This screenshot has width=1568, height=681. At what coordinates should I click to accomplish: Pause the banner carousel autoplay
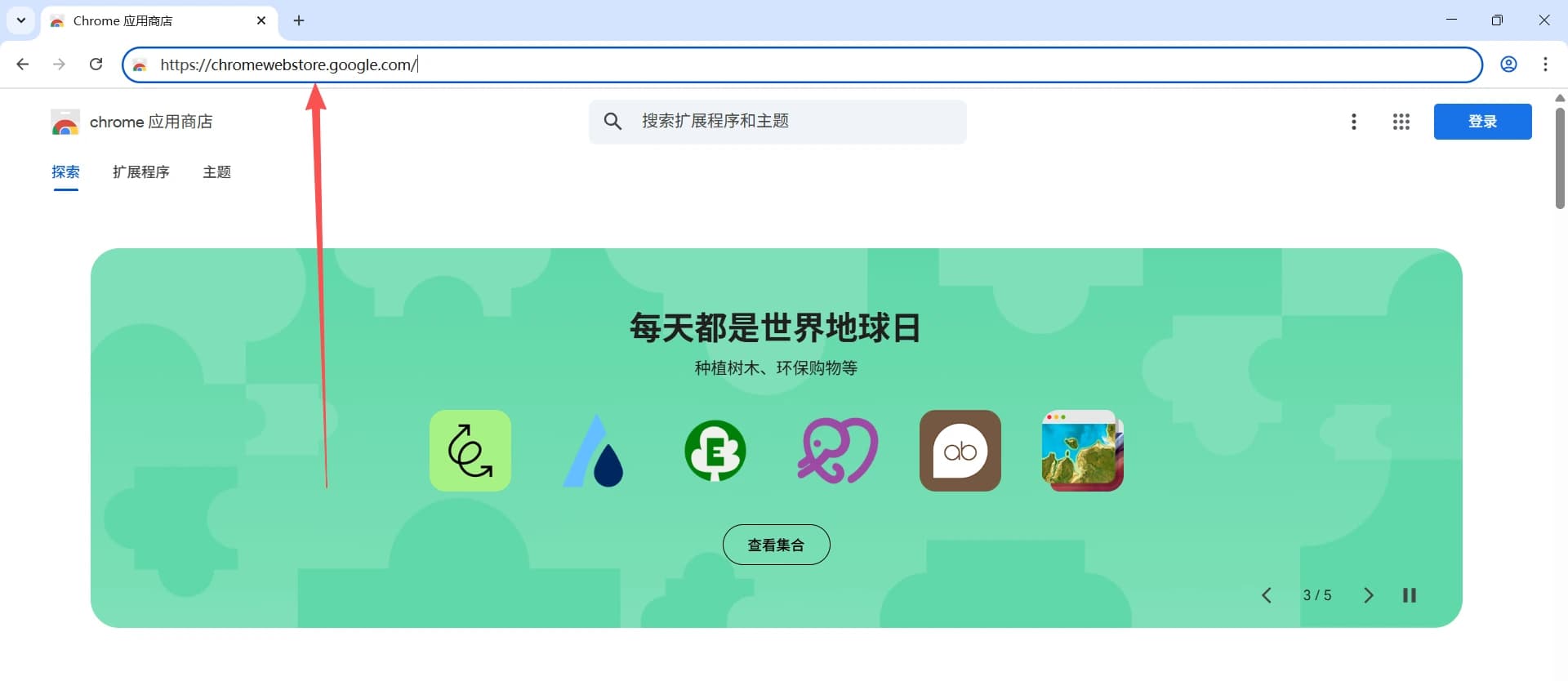(1410, 595)
